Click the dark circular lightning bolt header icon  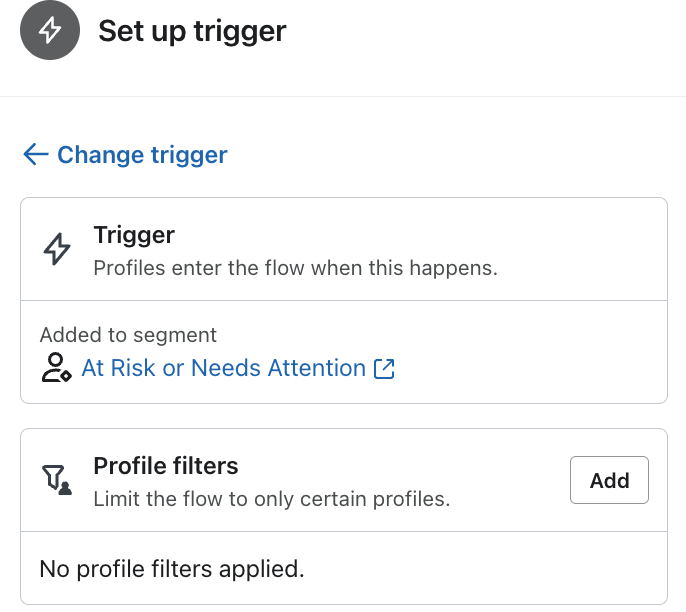[x=50, y=31]
